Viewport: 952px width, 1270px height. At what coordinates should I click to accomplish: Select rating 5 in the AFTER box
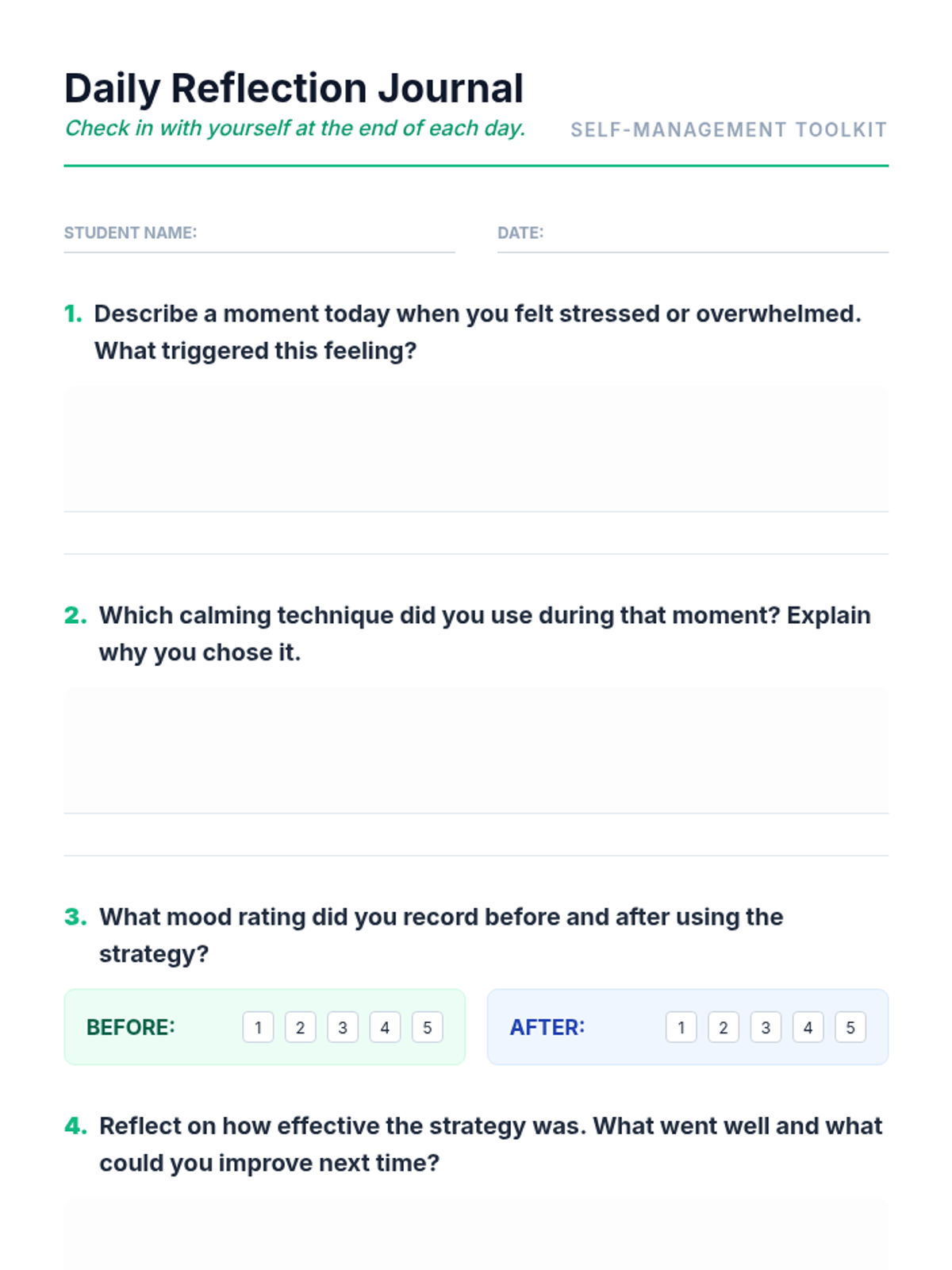coord(850,1027)
